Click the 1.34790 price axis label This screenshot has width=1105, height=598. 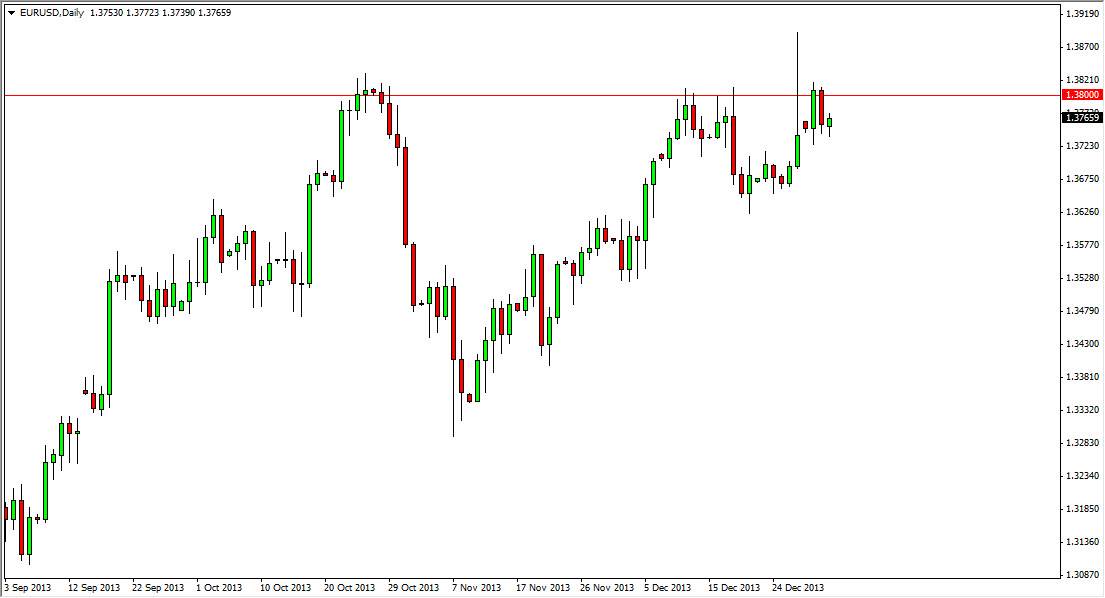(x=1082, y=311)
